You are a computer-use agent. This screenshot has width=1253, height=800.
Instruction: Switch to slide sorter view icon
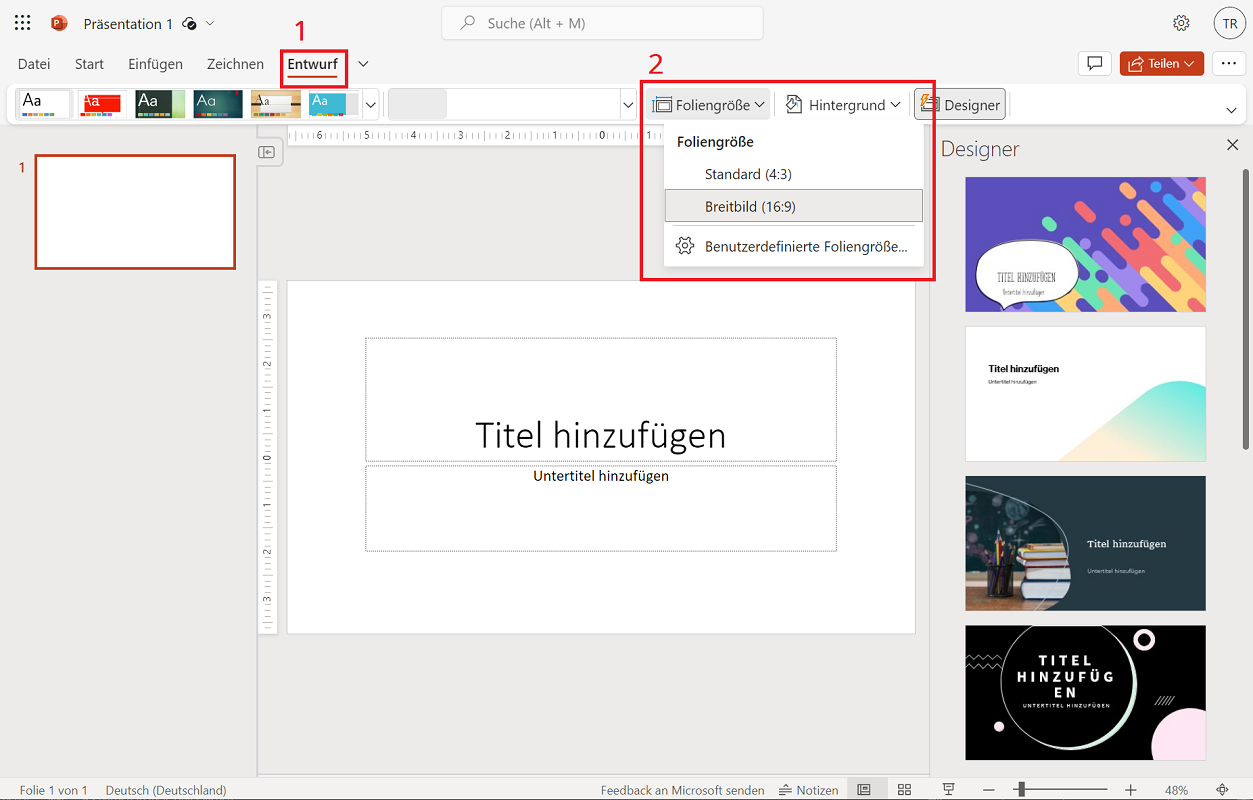click(904, 790)
